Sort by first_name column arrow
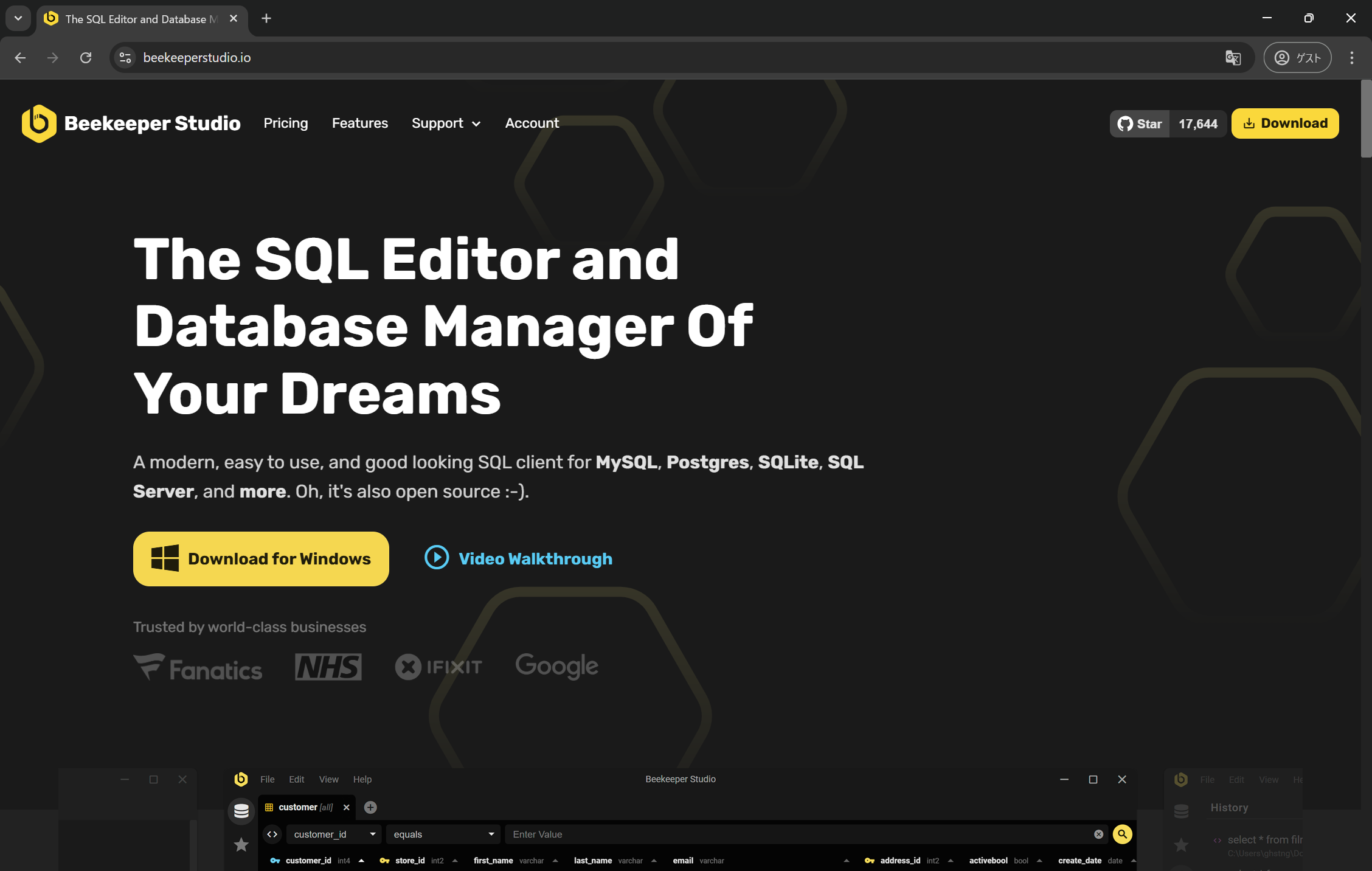Image resolution: width=1372 pixels, height=871 pixels. coord(555,861)
